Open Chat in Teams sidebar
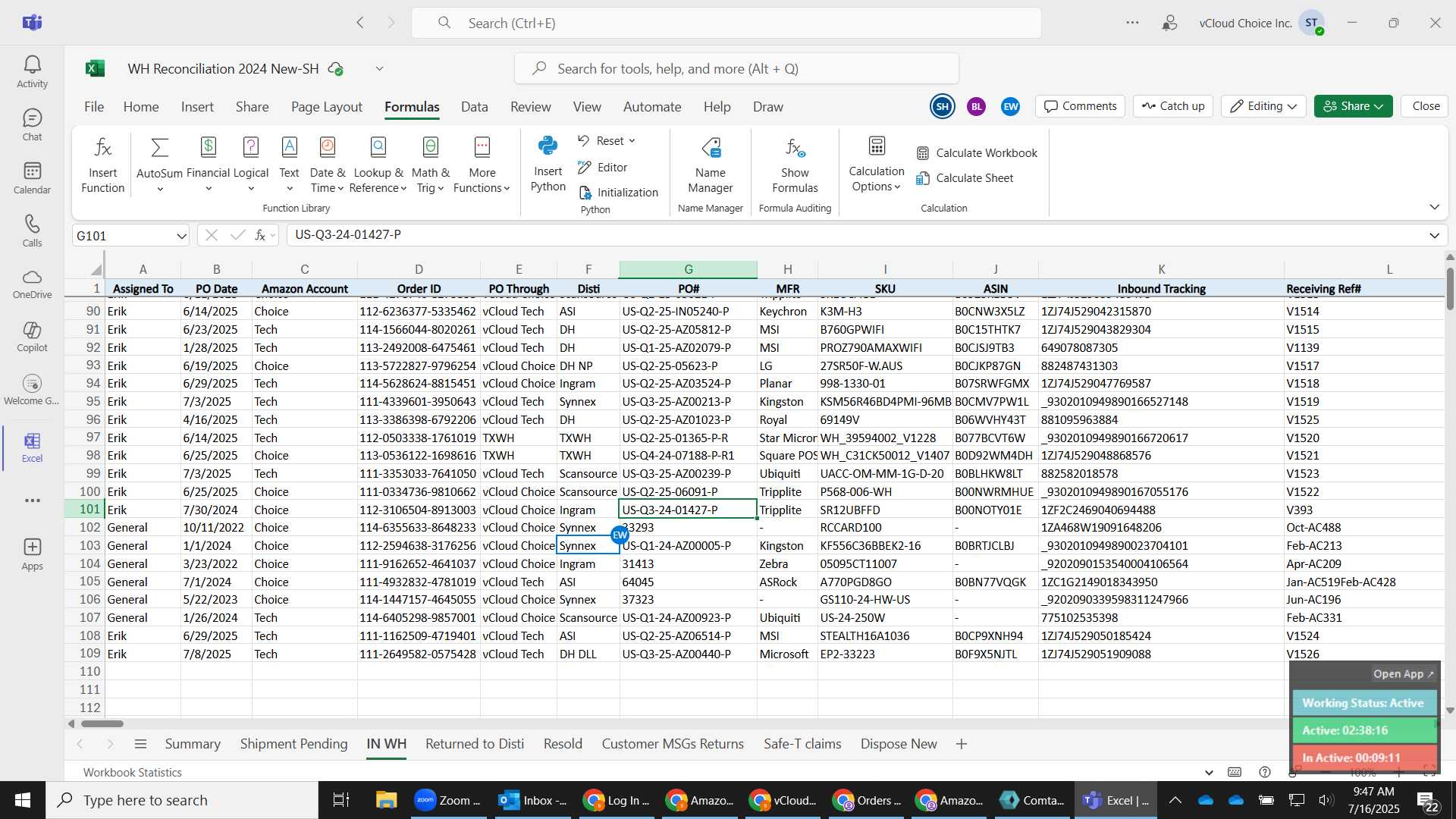 click(32, 125)
